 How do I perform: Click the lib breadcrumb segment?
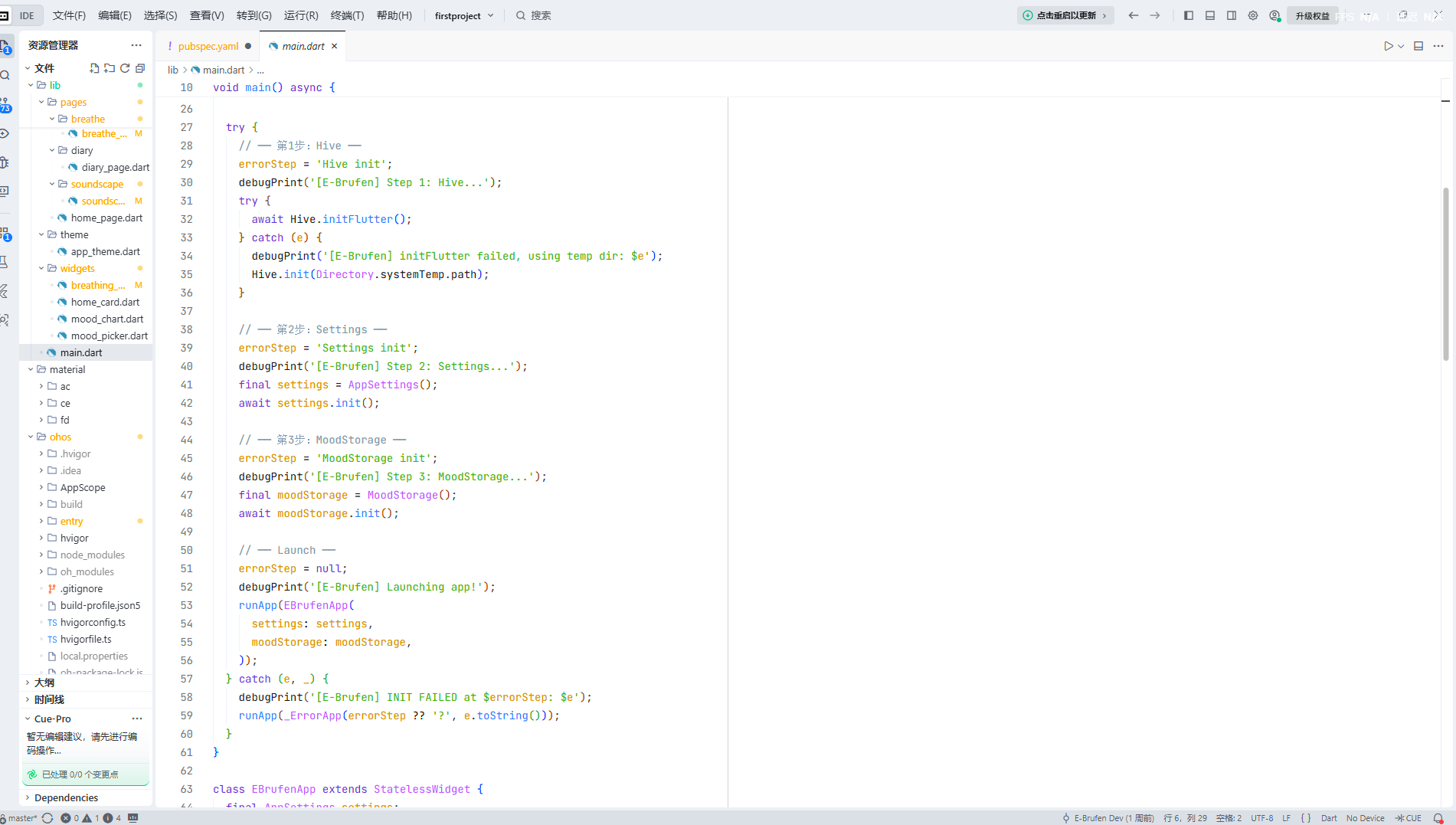(173, 70)
